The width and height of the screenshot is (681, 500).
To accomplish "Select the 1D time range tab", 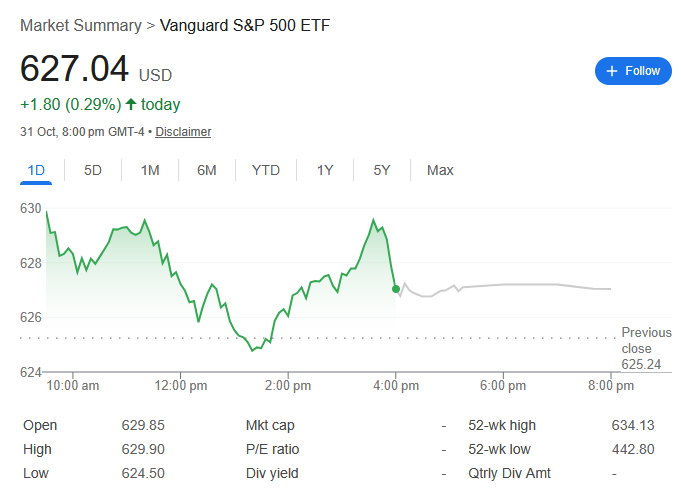I will tap(37, 170).
